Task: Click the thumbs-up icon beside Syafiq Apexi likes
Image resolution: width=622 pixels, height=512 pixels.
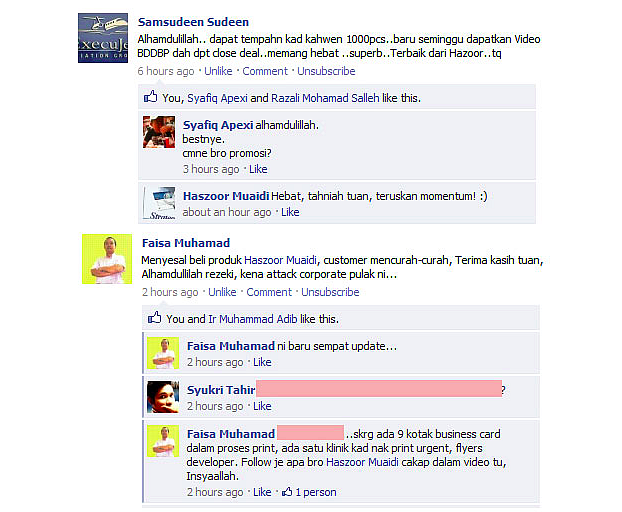Action: [150, 96]
